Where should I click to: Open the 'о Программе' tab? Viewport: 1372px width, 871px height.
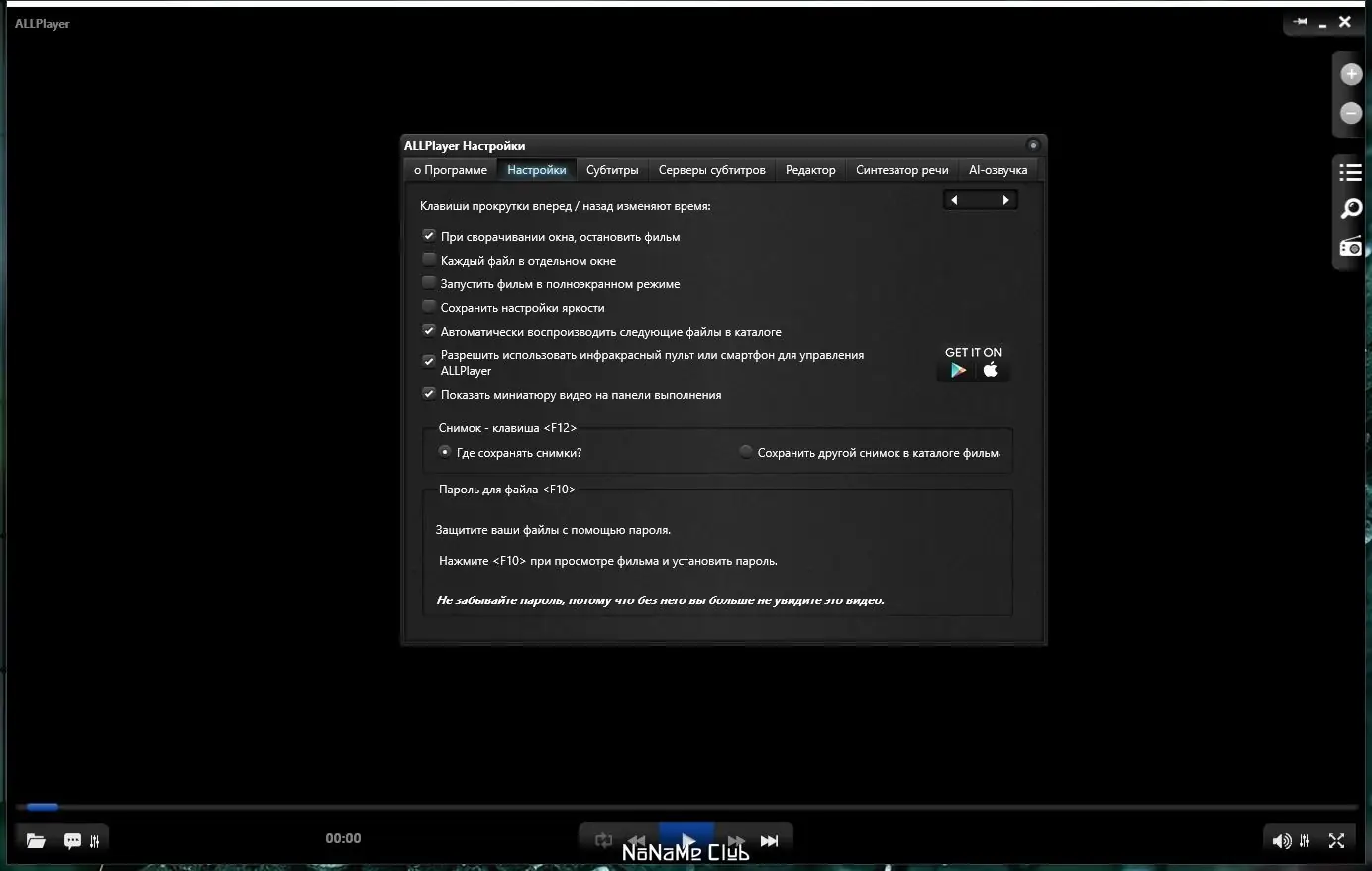coord(451,170)
